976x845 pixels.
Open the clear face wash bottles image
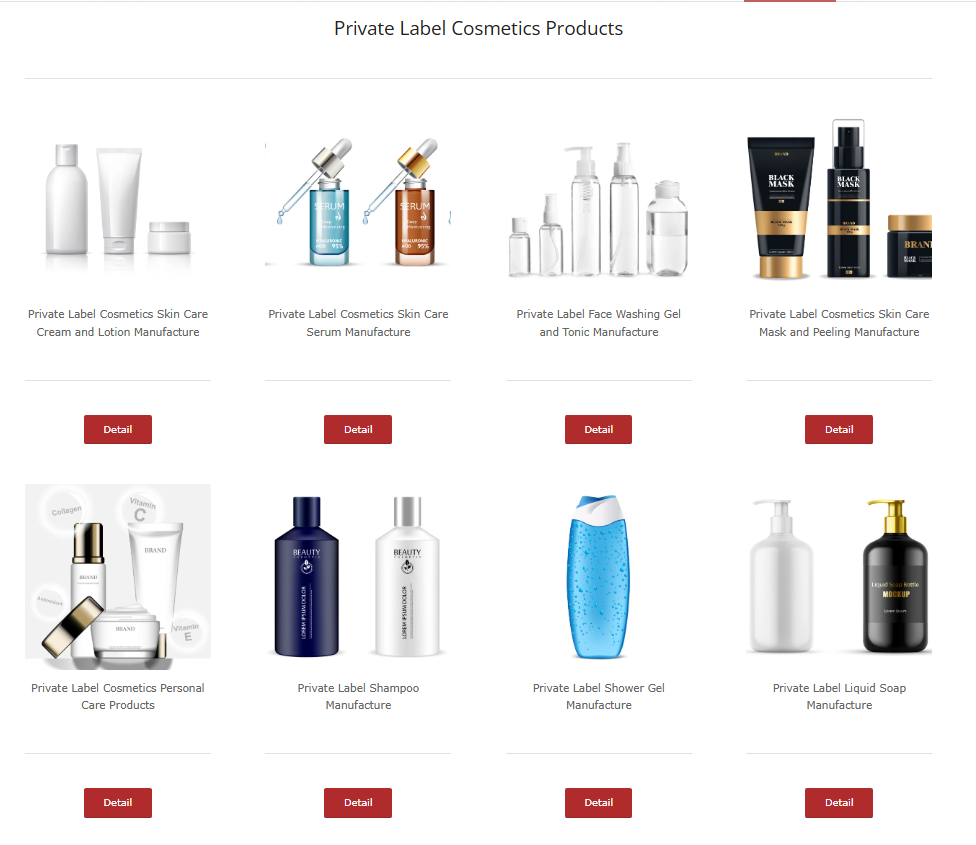599,204
